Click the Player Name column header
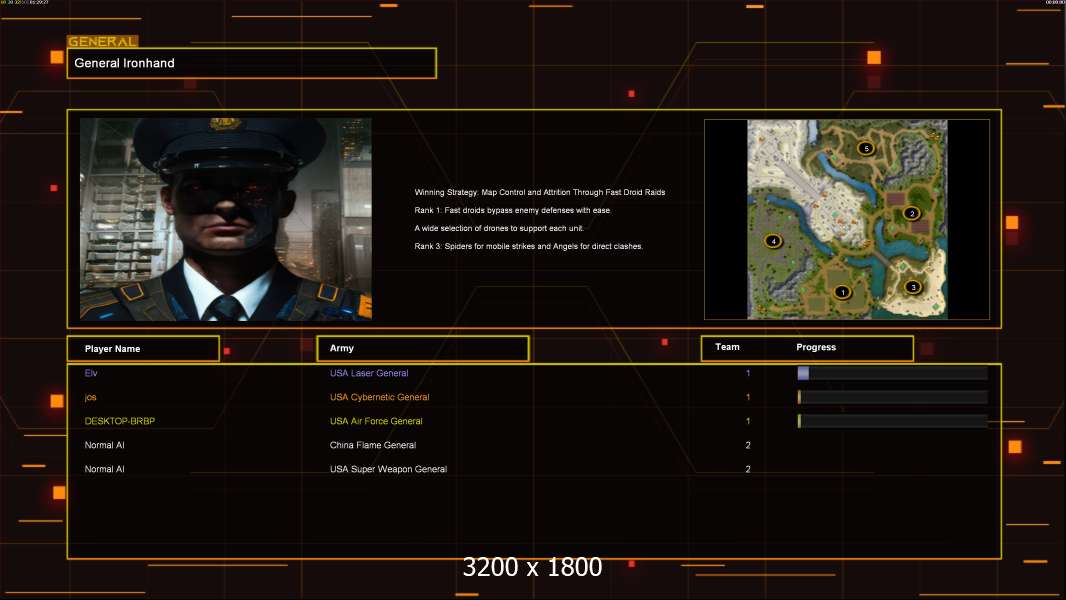 tap(143, 349)
